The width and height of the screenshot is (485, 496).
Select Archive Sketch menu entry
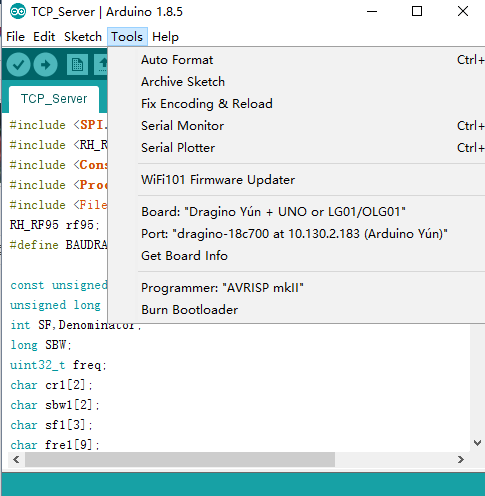coord(296,82)
